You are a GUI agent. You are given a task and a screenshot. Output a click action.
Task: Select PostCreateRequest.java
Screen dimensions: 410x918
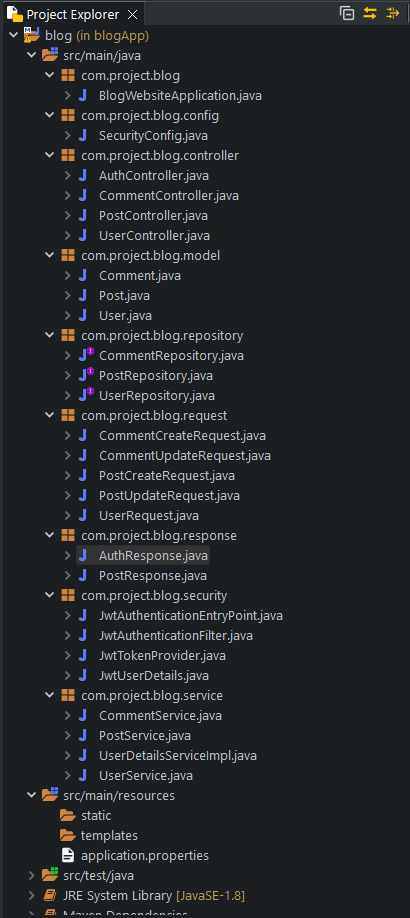pyautogui.click(x=167, y=475)
